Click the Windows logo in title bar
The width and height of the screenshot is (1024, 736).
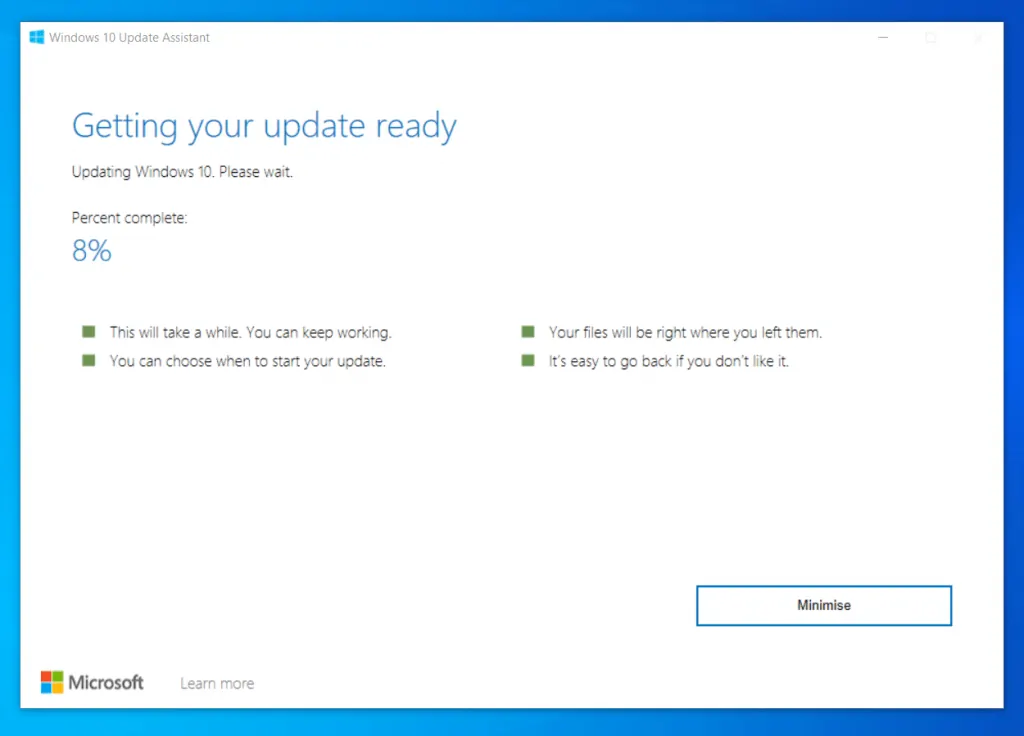pyautogui.click(x=37, y=37)
